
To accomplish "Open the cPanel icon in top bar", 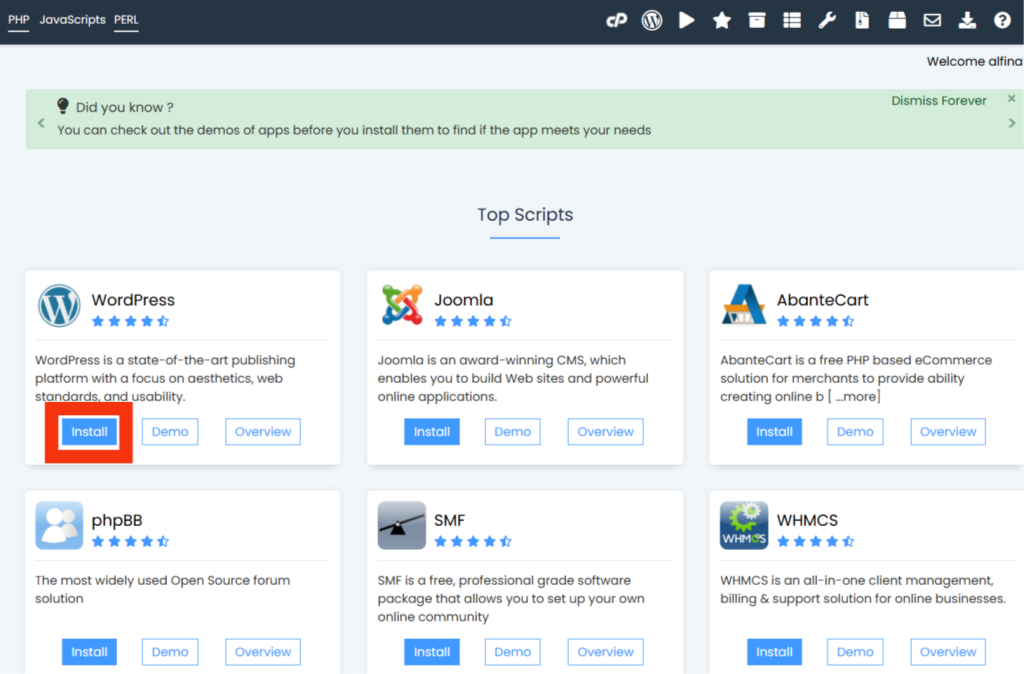I will pyautogui.click(x=616, y=20).
